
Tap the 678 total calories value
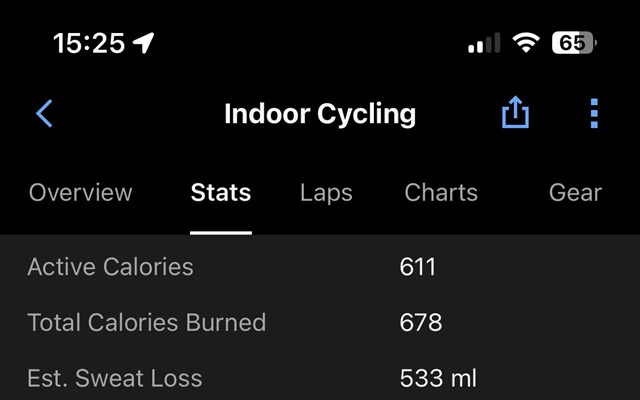point(420,322)
